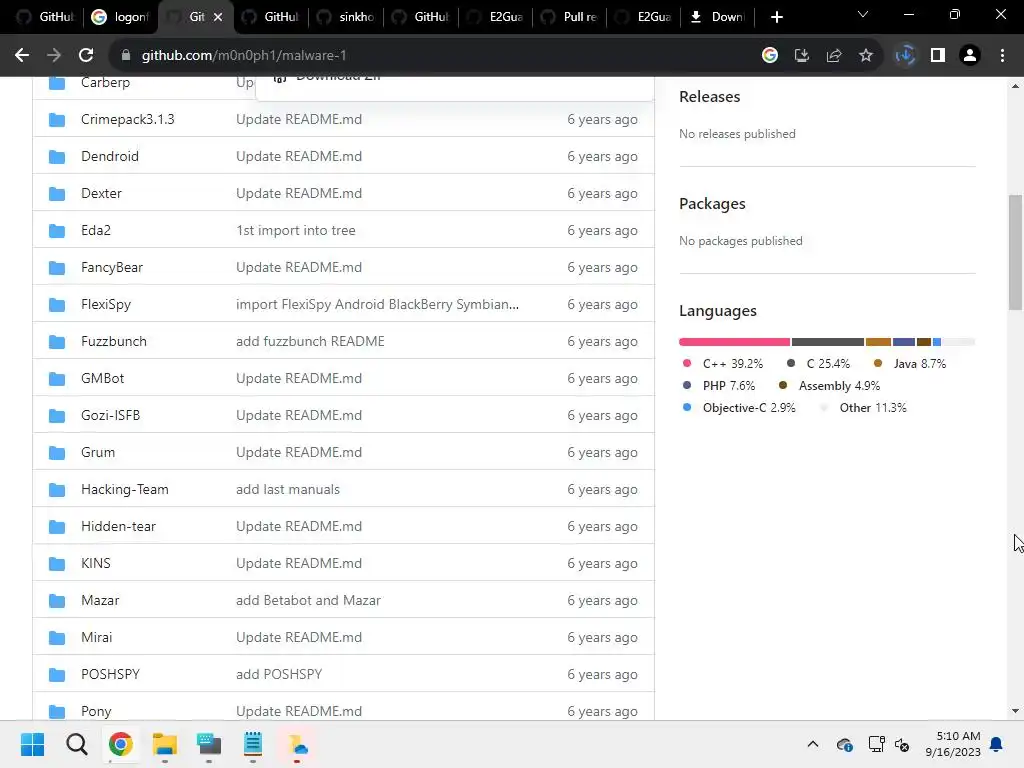Open the Chrome profile avatar icon
1024x768 pixels.
(x=970, y=56)
